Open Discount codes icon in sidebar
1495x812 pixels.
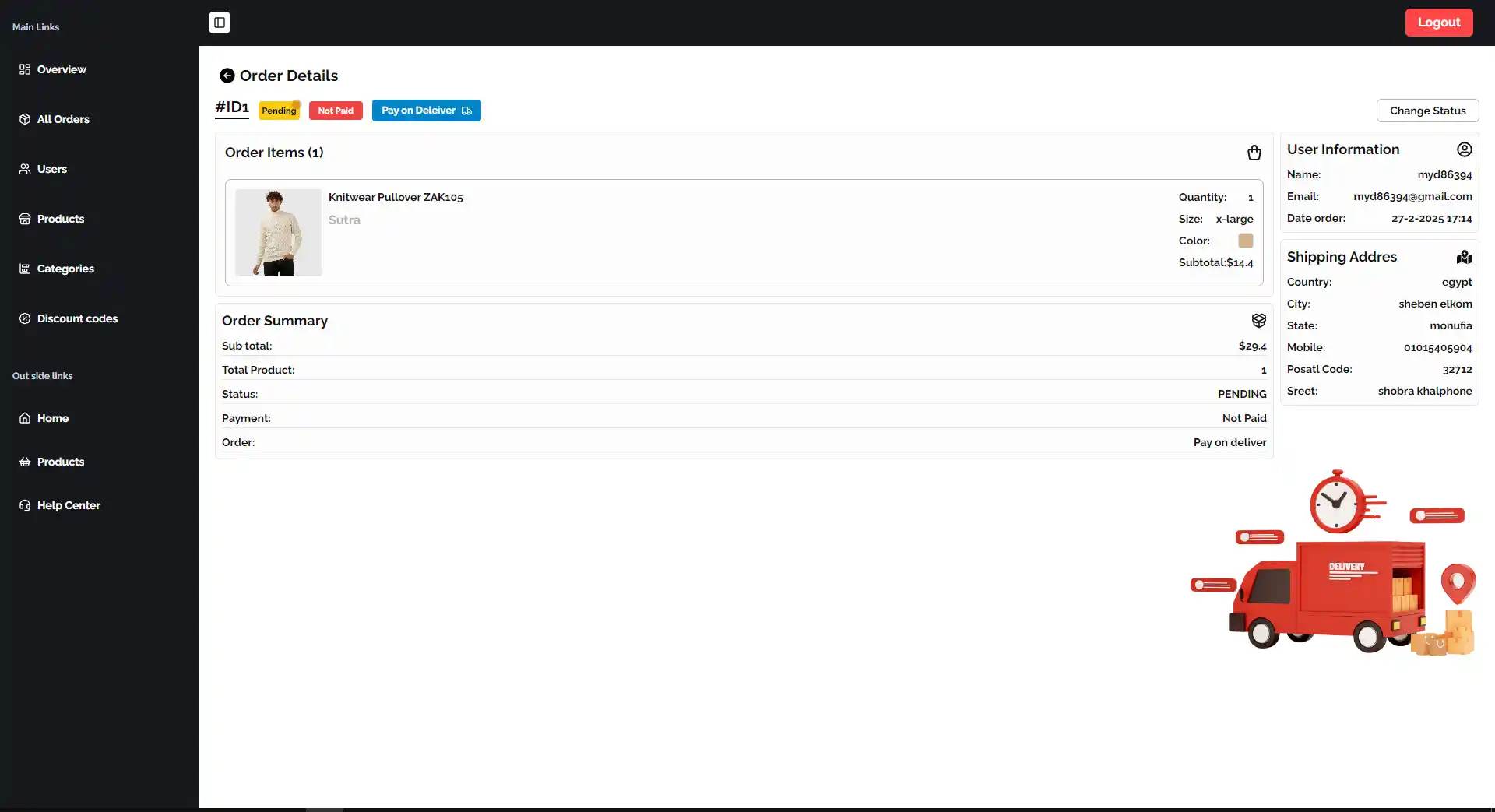[25, 318]
